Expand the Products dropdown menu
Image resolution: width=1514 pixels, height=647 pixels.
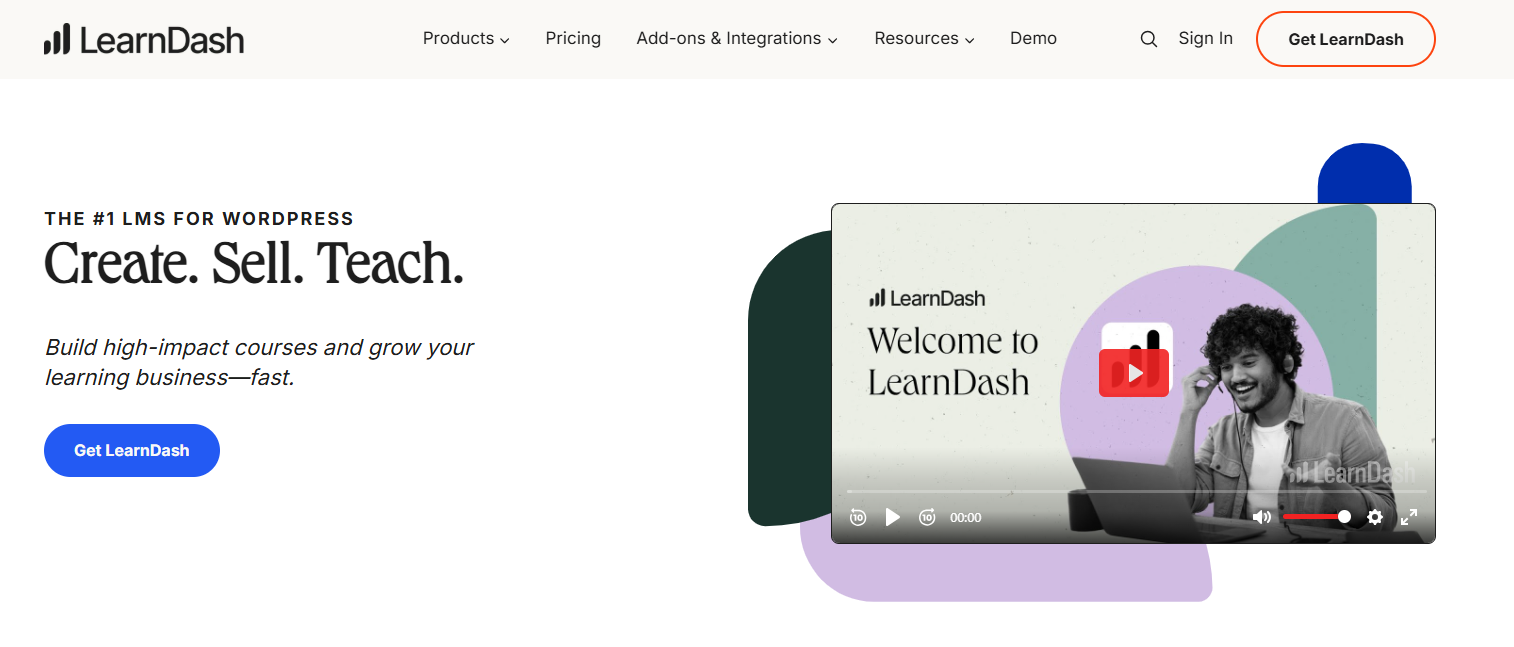click(466, 39)
